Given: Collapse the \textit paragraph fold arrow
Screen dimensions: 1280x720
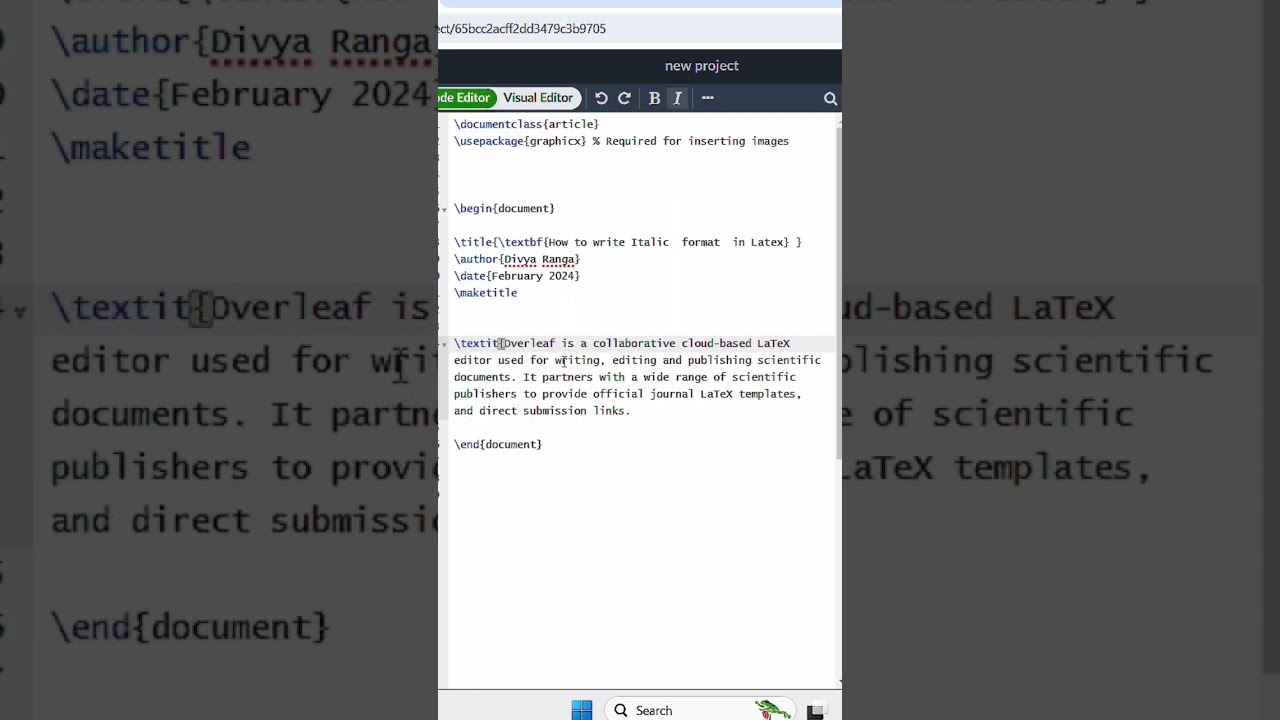Looking at the screenshot, I should tap(444, 344).
